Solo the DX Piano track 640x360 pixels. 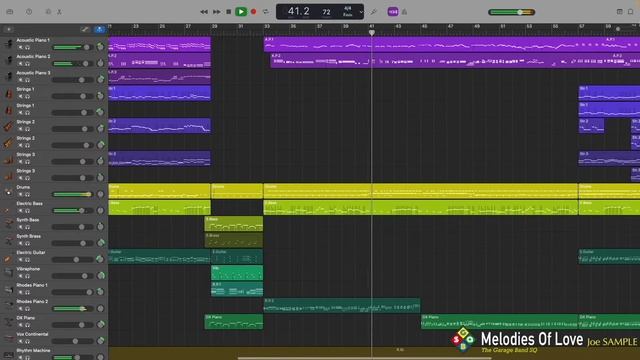click(x=27, y=325)
